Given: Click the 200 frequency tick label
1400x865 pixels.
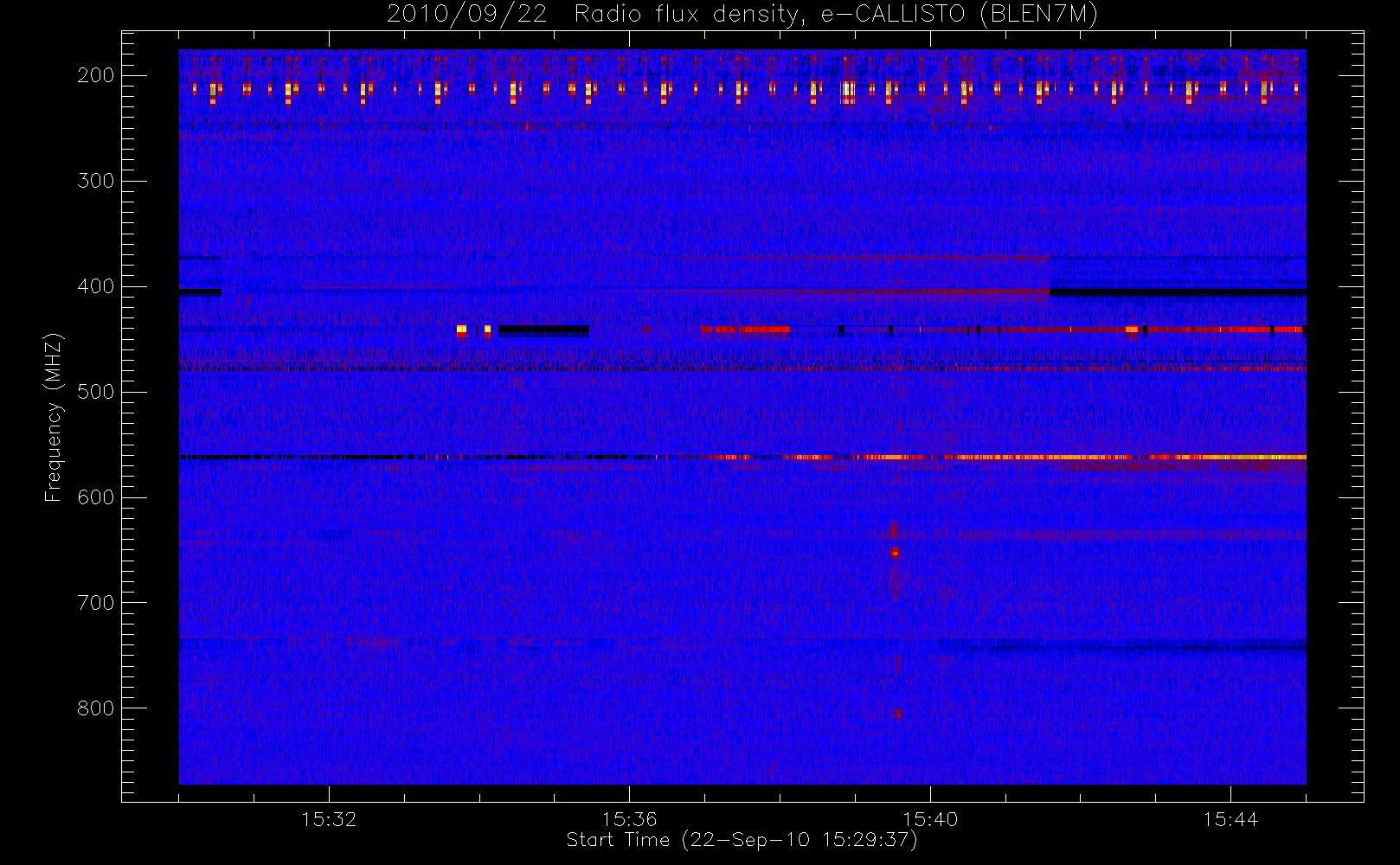Looking at the screenshot, I should tap(95, 75).
